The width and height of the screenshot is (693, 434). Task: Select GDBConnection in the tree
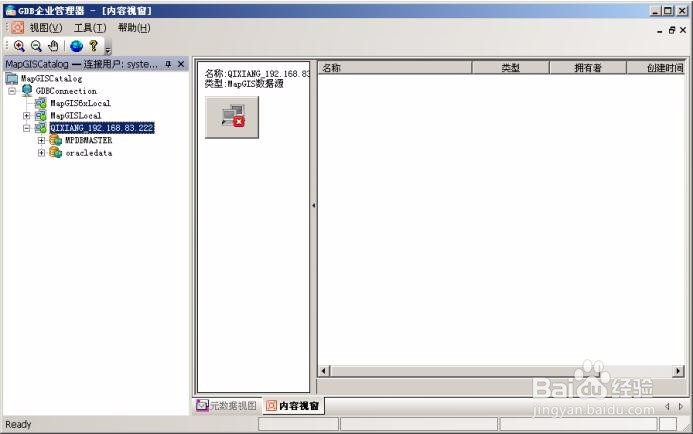(x=66, y=91)
